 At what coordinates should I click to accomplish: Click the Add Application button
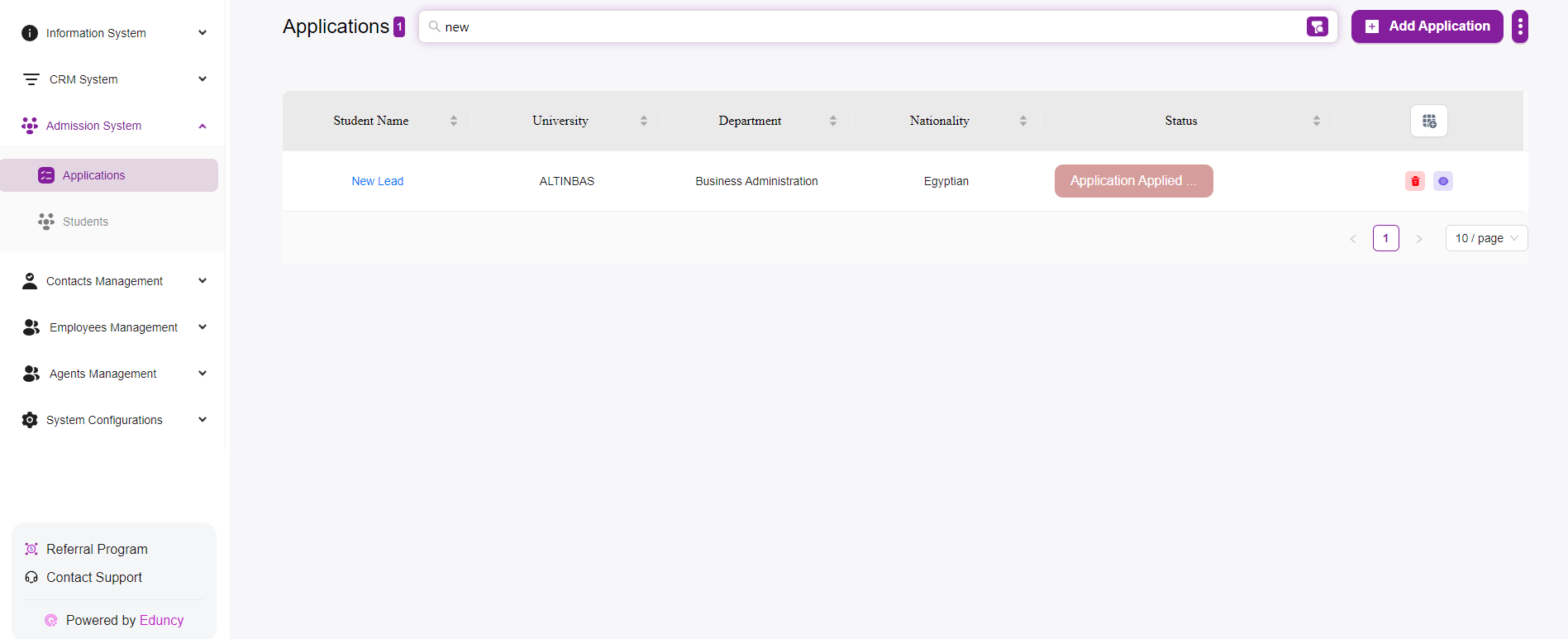pos(1426,26)
